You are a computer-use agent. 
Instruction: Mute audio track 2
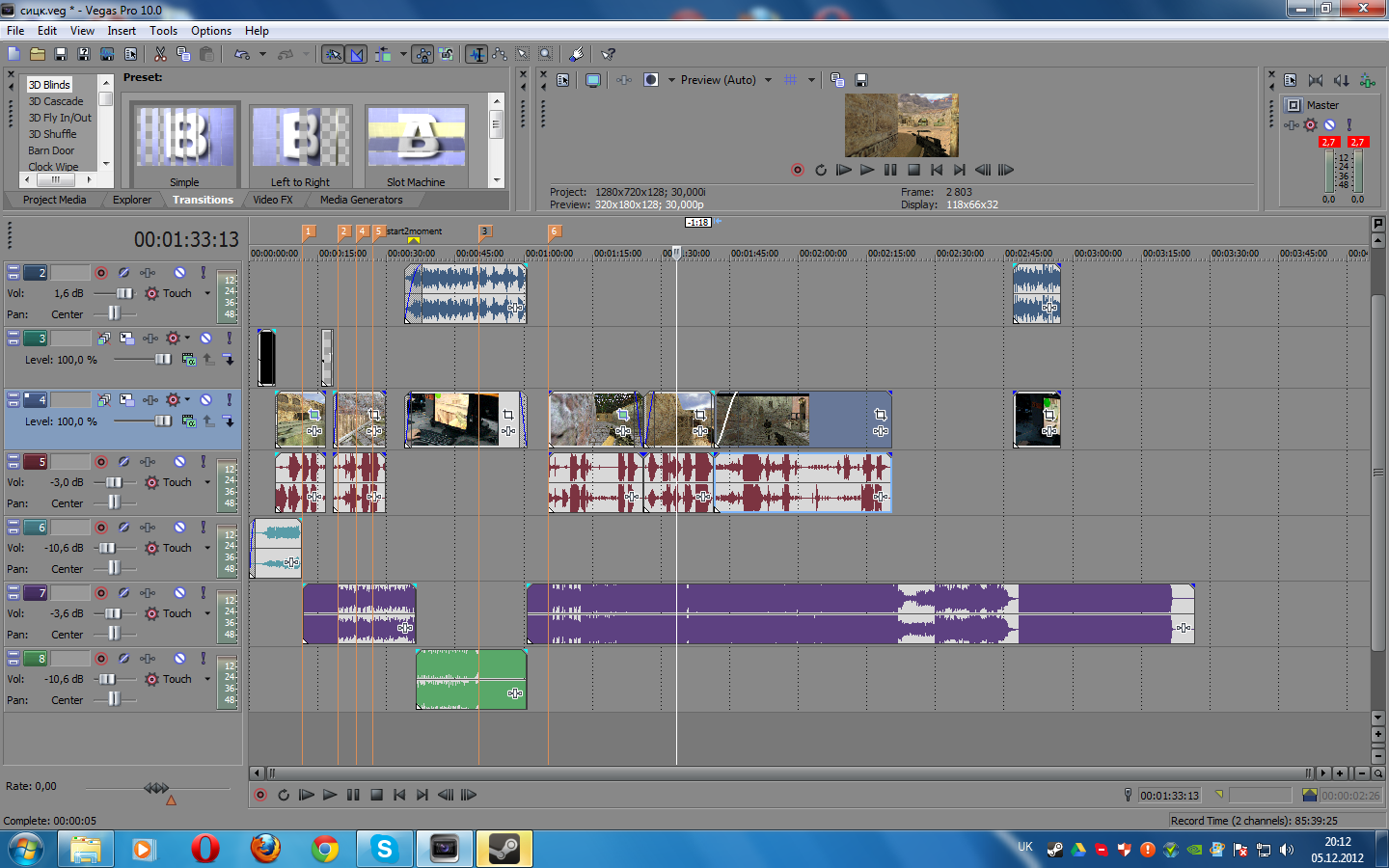[x=179, y=273]
